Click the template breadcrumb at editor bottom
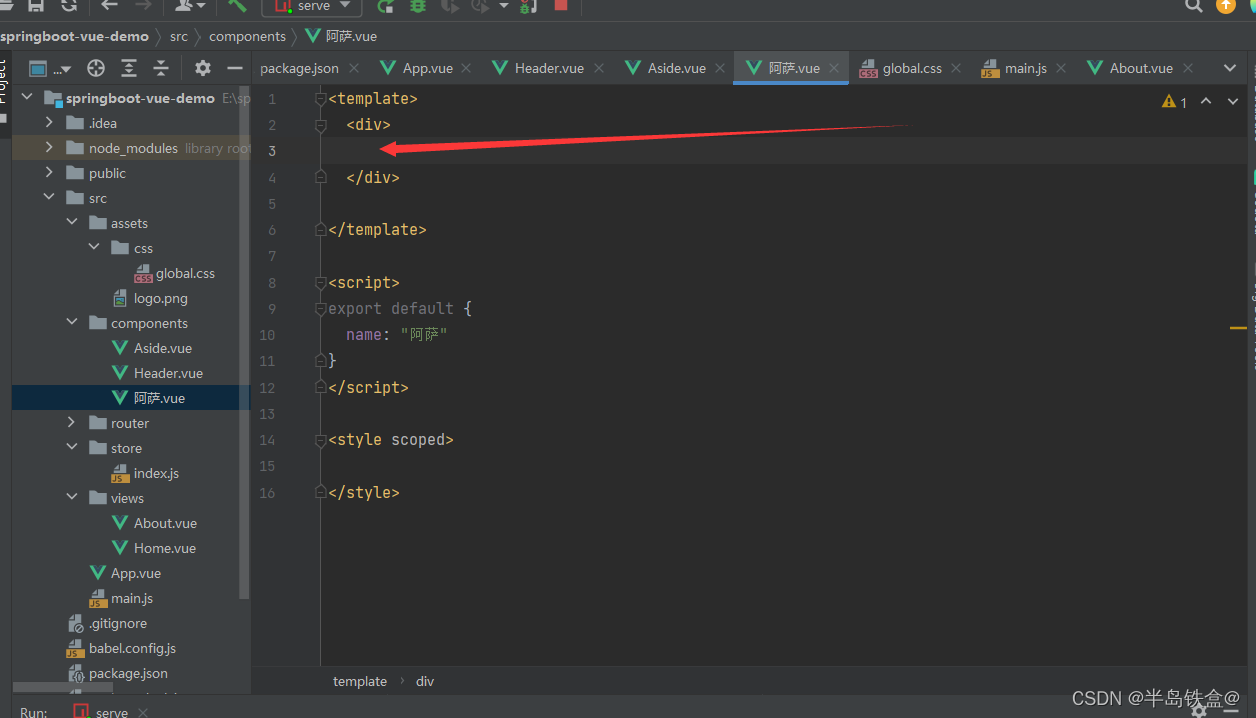The image size is (1256, 718). pyautogui.click(x=360, y=681)
